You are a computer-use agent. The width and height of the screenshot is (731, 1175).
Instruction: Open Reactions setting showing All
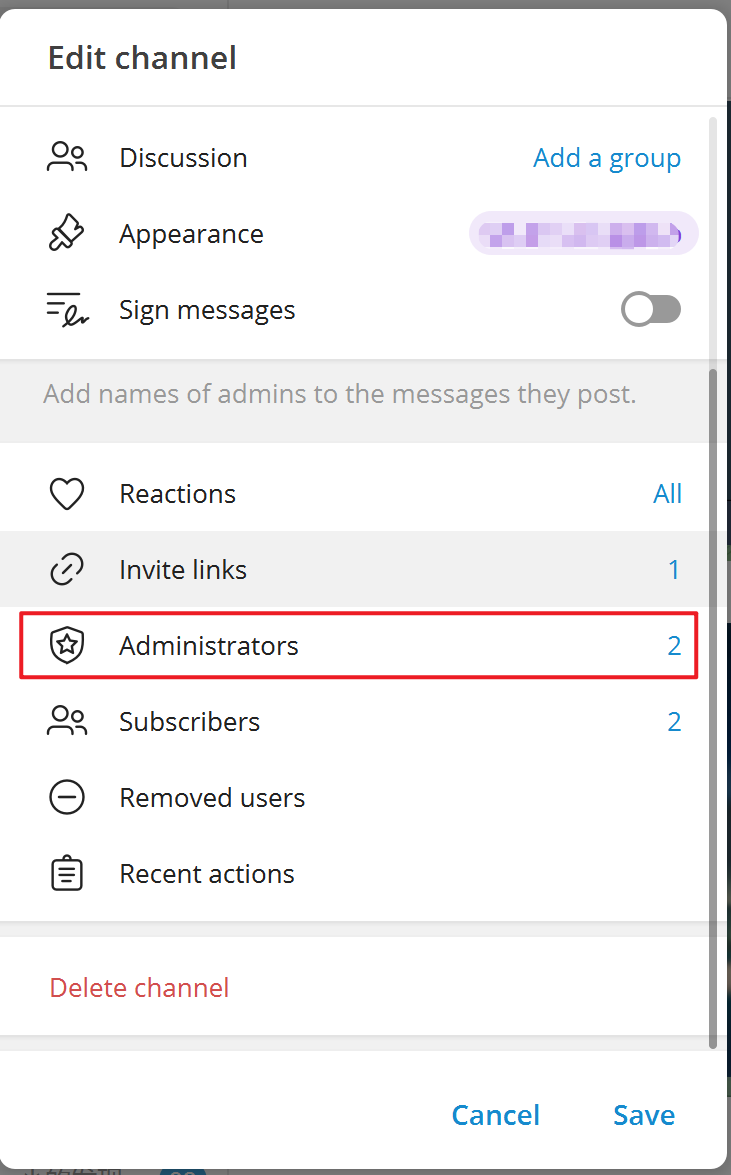click(x=667, y=494)
